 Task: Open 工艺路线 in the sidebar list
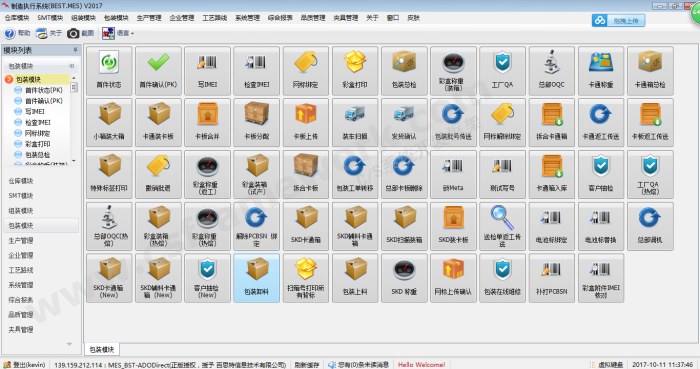pyautogui.click(x=21, y=270)
